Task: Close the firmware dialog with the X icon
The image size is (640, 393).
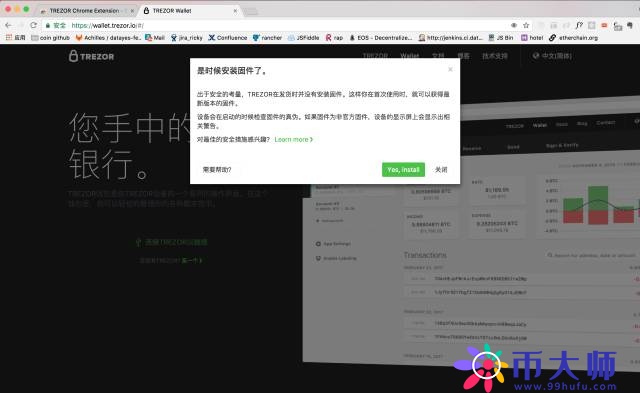Action: tap(450, 69)
